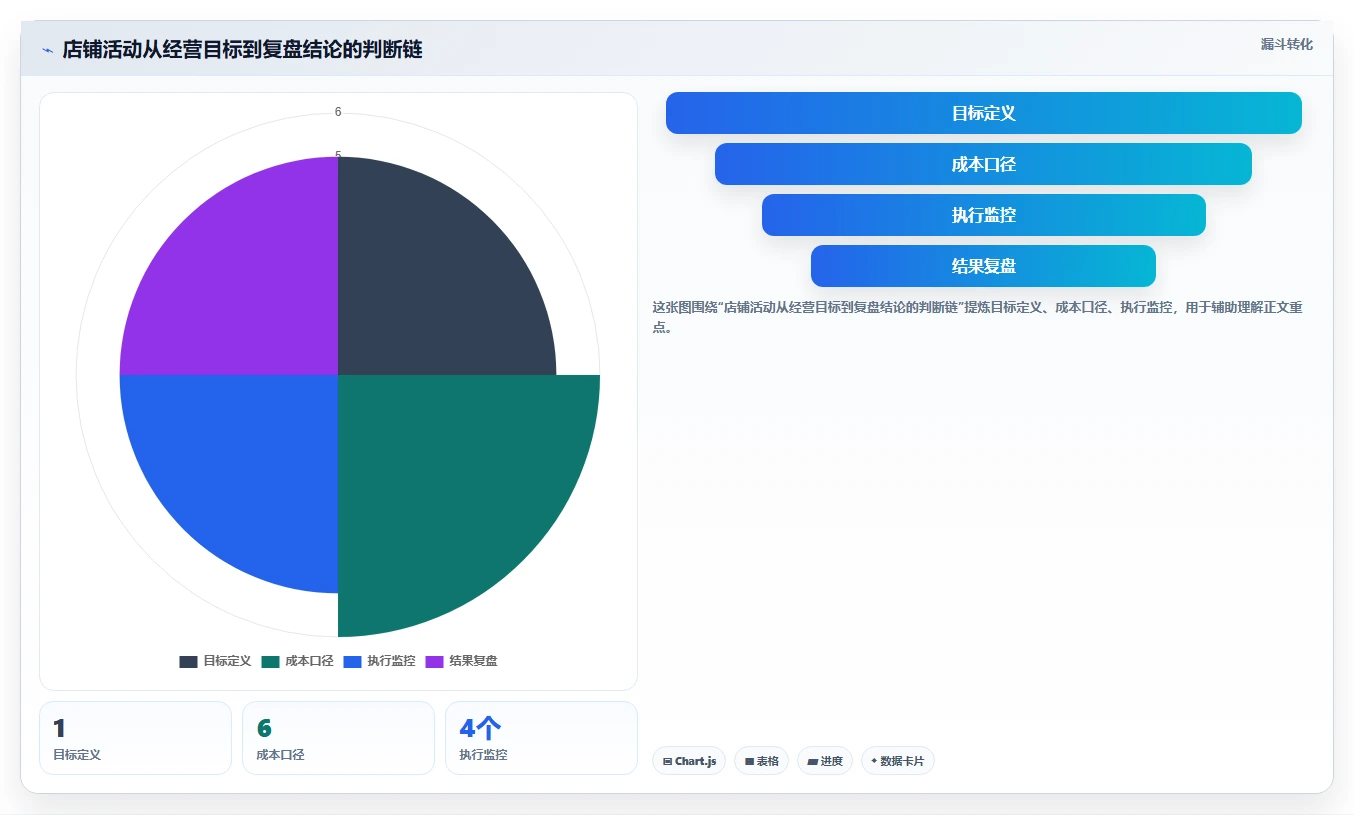Open the data card showing 1 目标定义

click(135, 738)
